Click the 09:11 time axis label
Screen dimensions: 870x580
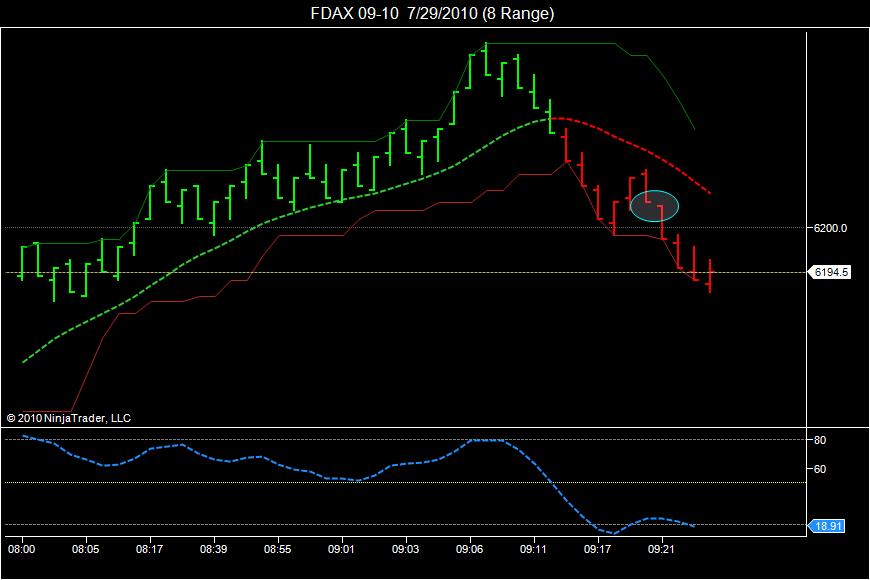point(533,549)
